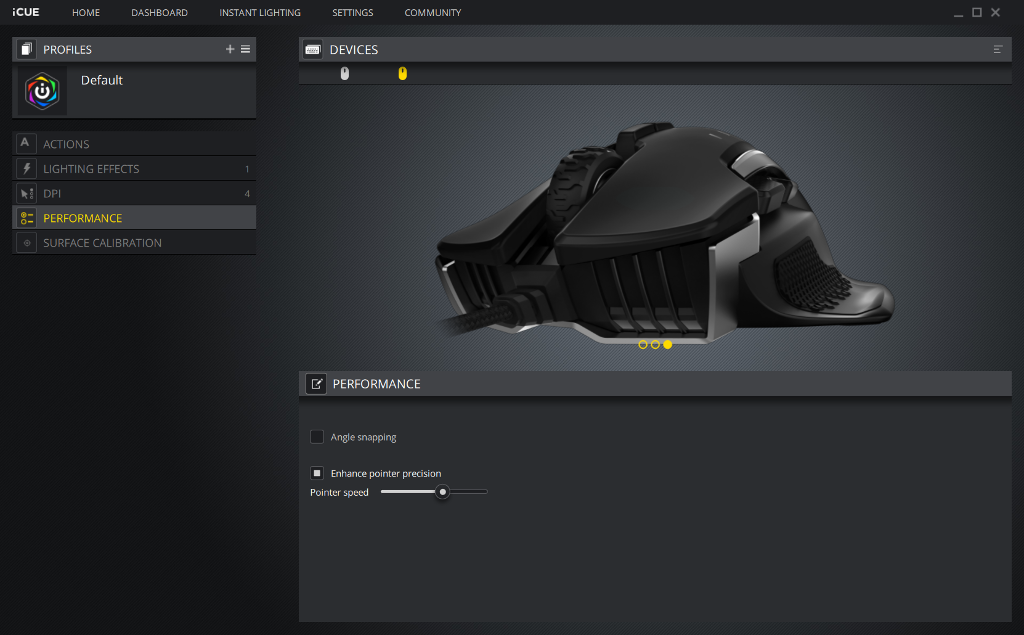Toggle Enhance pointer precision checkbox

click(317, 473)
